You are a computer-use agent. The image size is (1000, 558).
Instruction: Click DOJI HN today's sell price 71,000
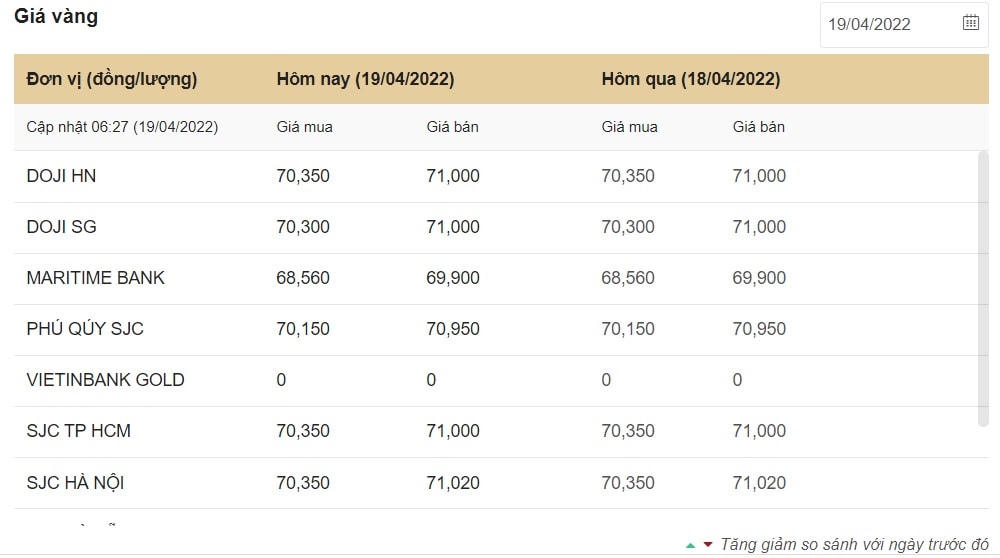point(453,176)
